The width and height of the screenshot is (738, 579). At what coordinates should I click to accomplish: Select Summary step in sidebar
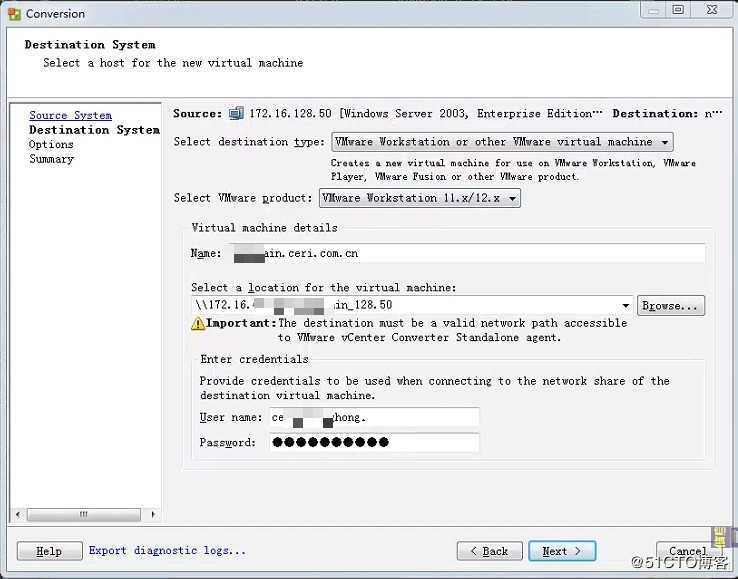[x=51, y=159]
